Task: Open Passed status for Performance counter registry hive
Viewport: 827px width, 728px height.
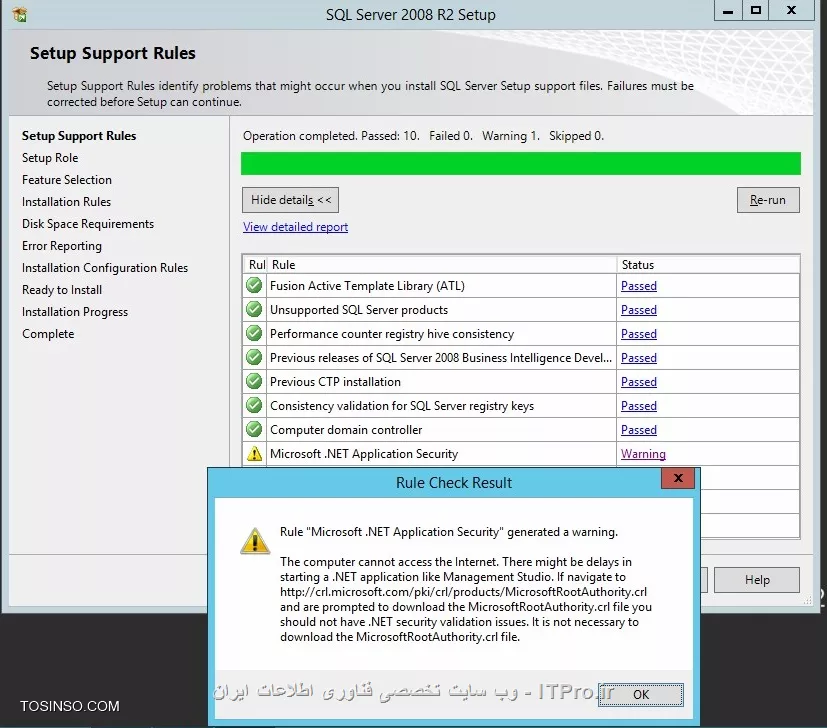Action: (639, 333)
